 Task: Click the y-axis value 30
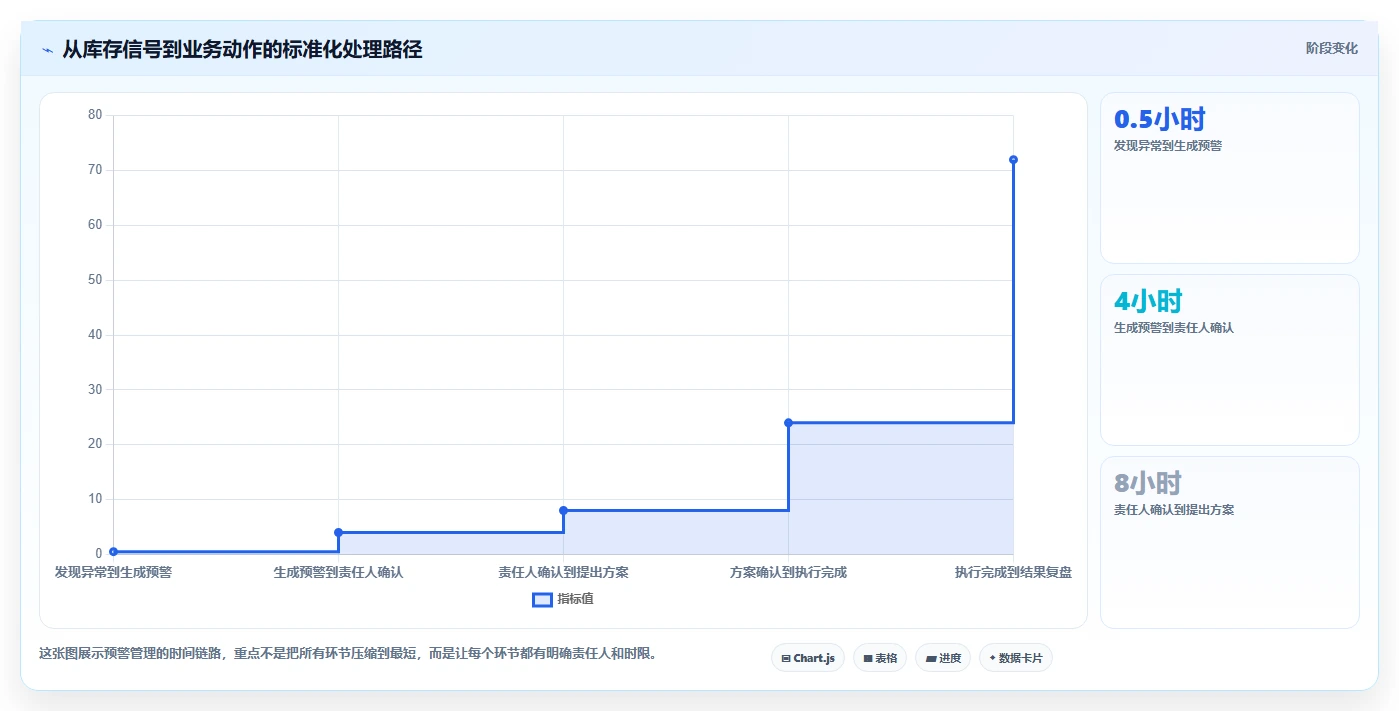96,389
